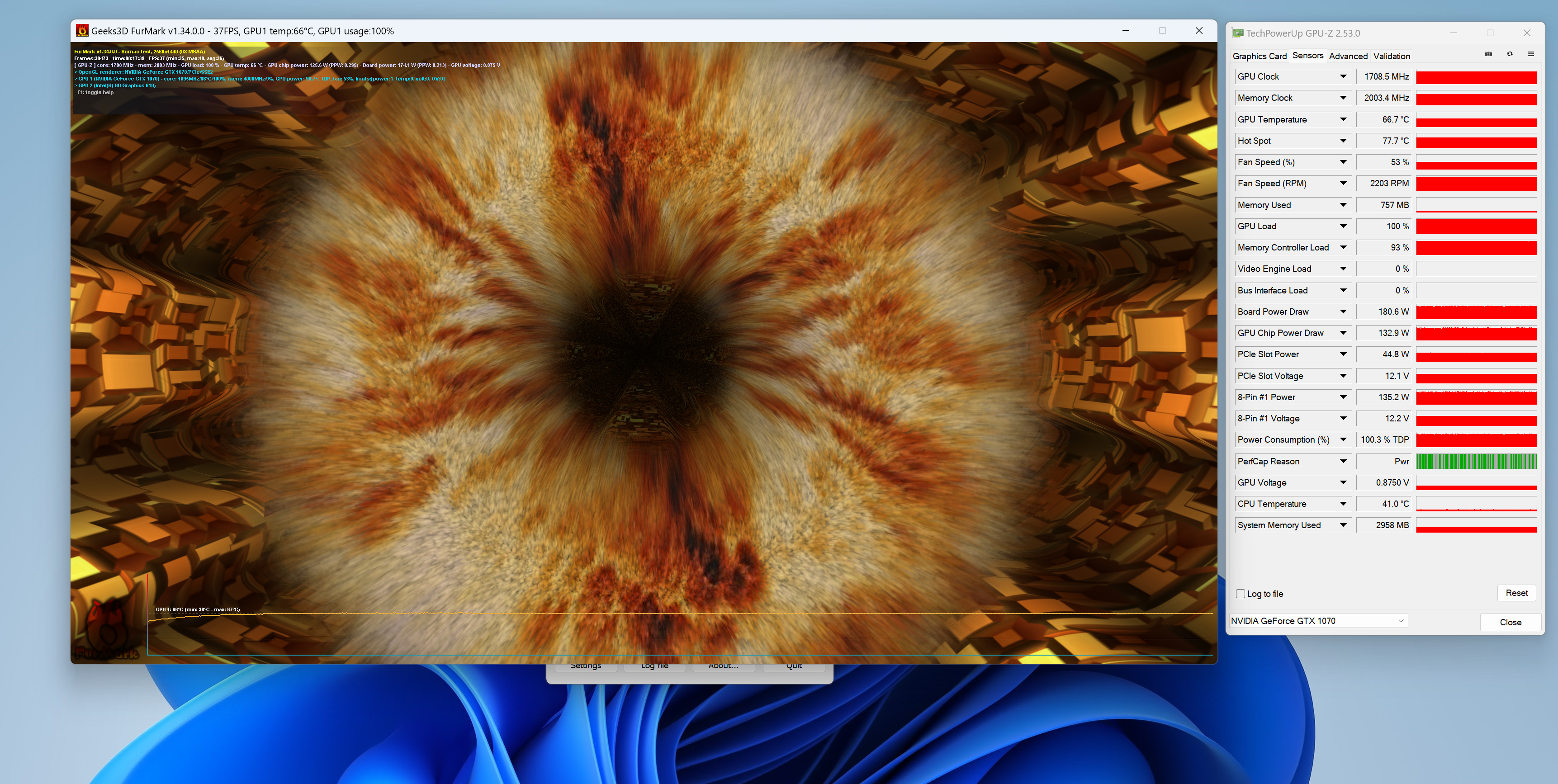Expand the GPU Temperature sensor options

point(1343,120)
